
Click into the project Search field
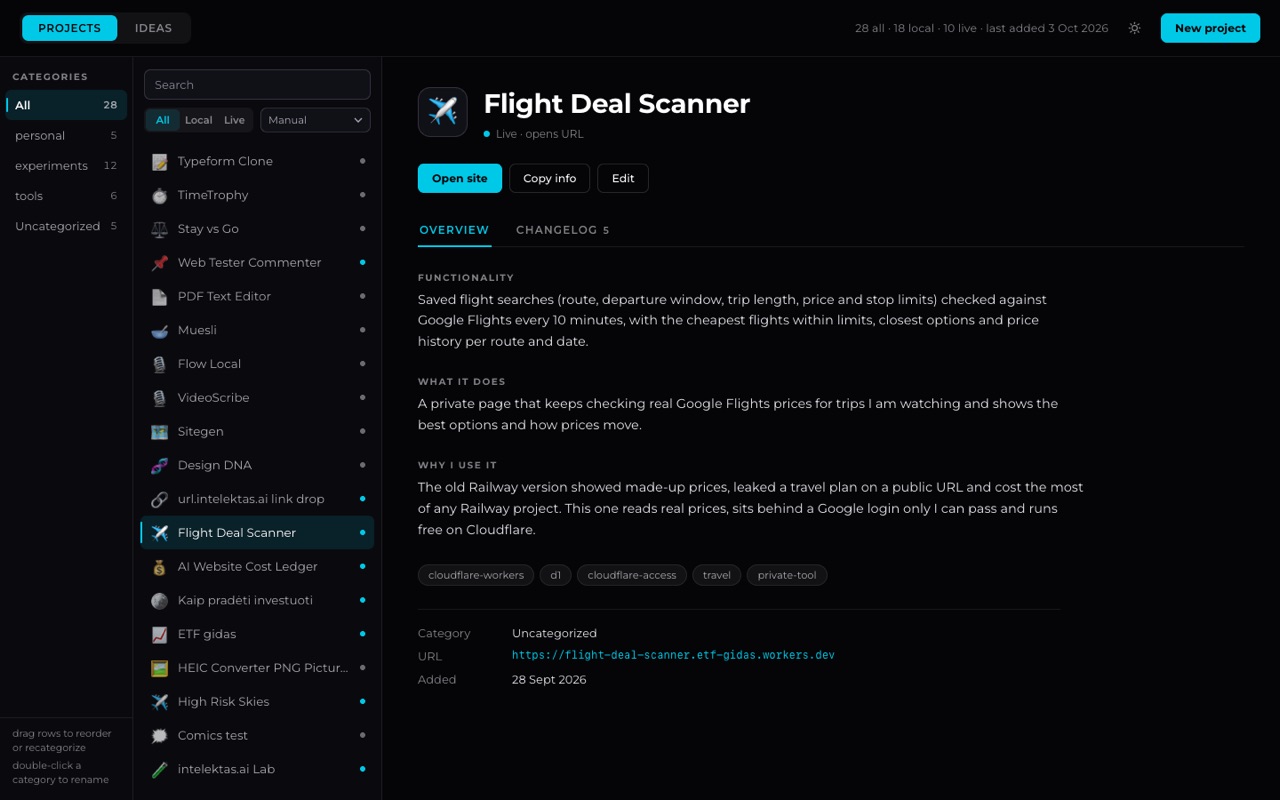tap(257, 85)
